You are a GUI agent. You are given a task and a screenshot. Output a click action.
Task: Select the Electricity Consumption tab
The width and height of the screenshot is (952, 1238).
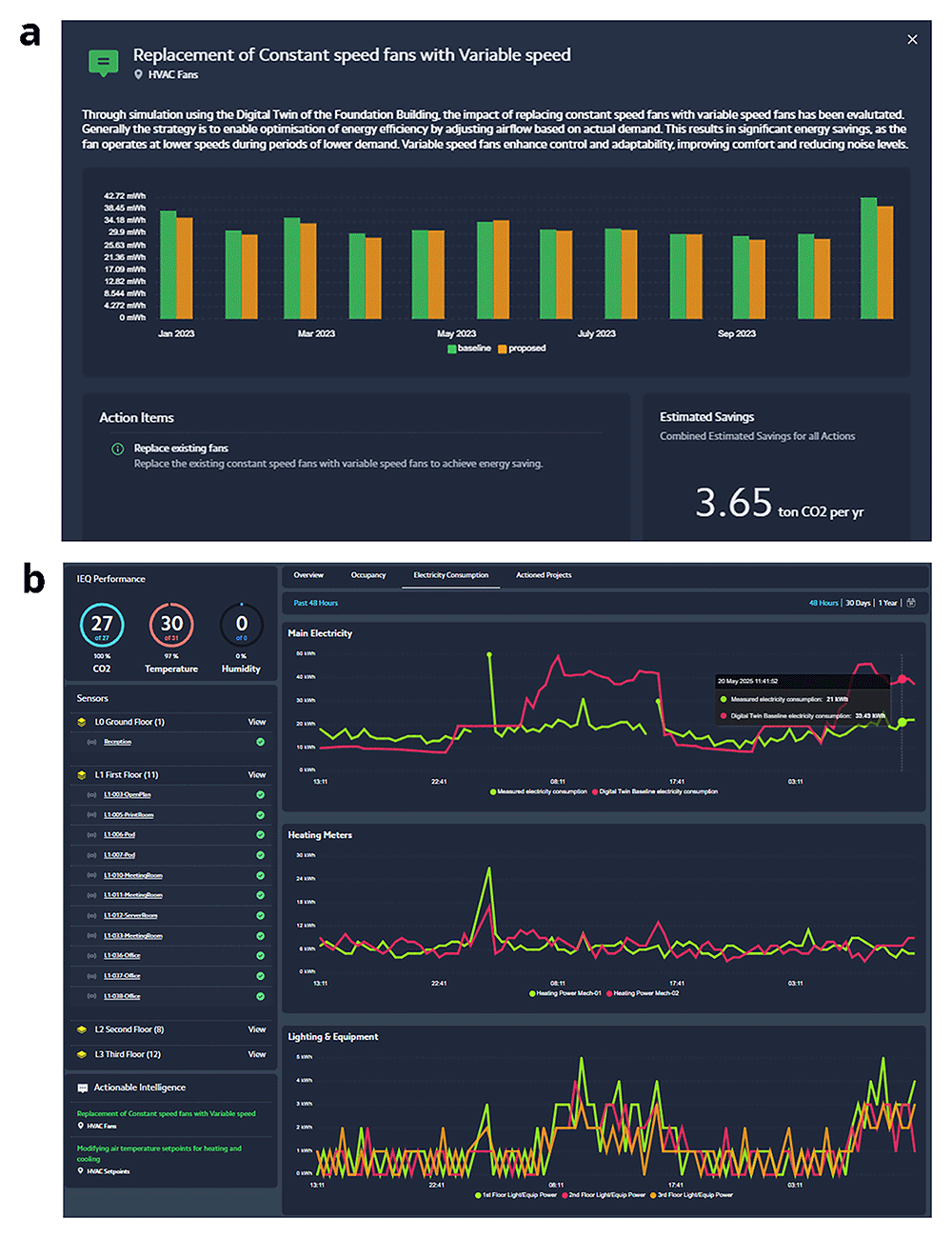(451, 575)
